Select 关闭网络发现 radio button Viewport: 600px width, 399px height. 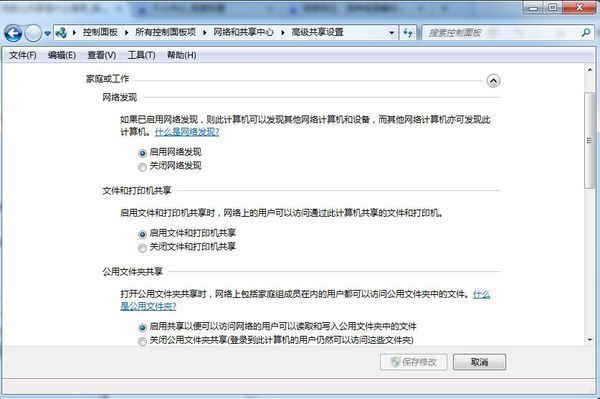click(x=142, y=167)
